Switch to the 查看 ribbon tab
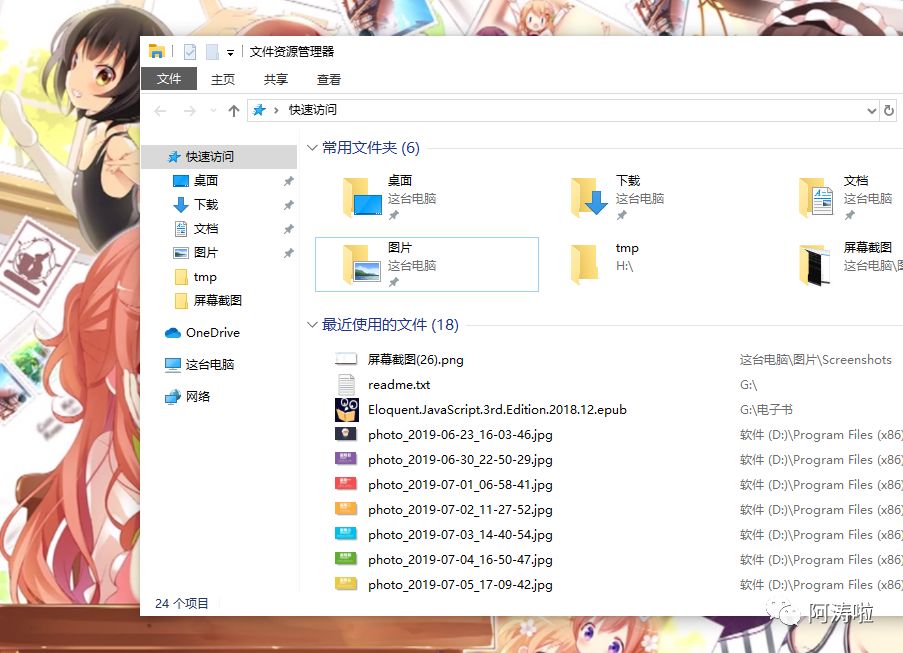 tap(329, 79)
